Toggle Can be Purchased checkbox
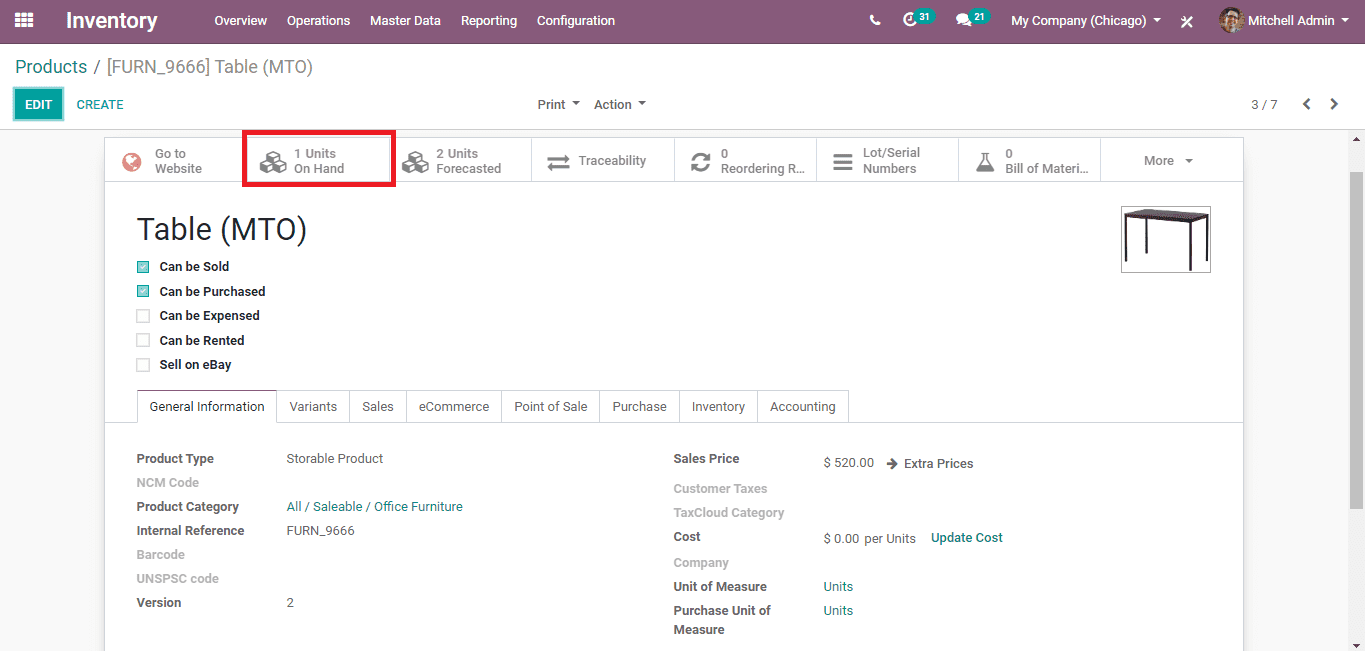The image size is (1365, 651). click(143, 292)
